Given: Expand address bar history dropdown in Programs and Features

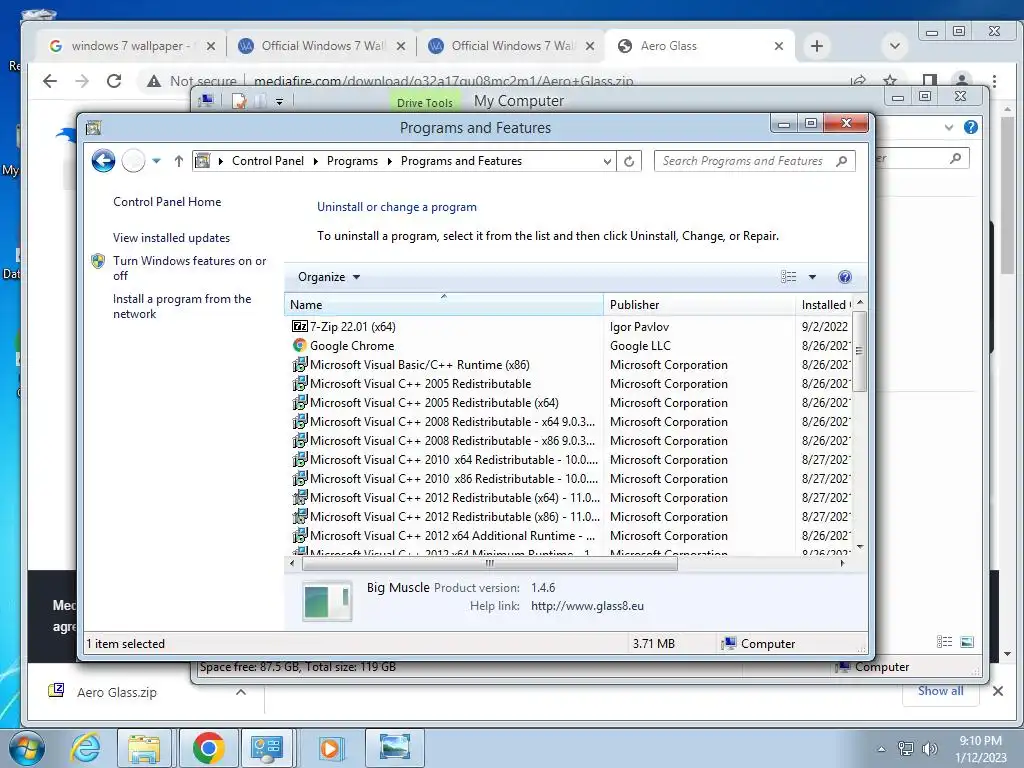Looking at the screenshot, I should (x=607, y=161).
